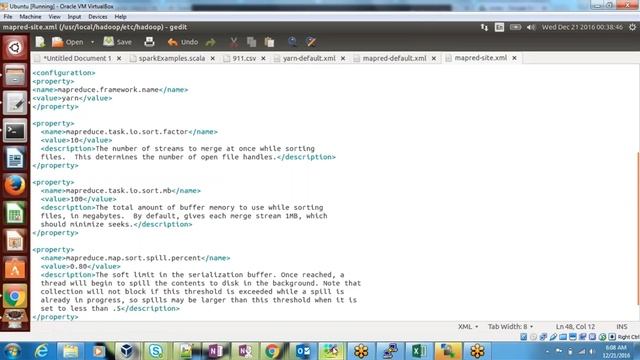Open VirtualBox Machine menu
This screenshot has width=640, height=360.
click(30, 17)
